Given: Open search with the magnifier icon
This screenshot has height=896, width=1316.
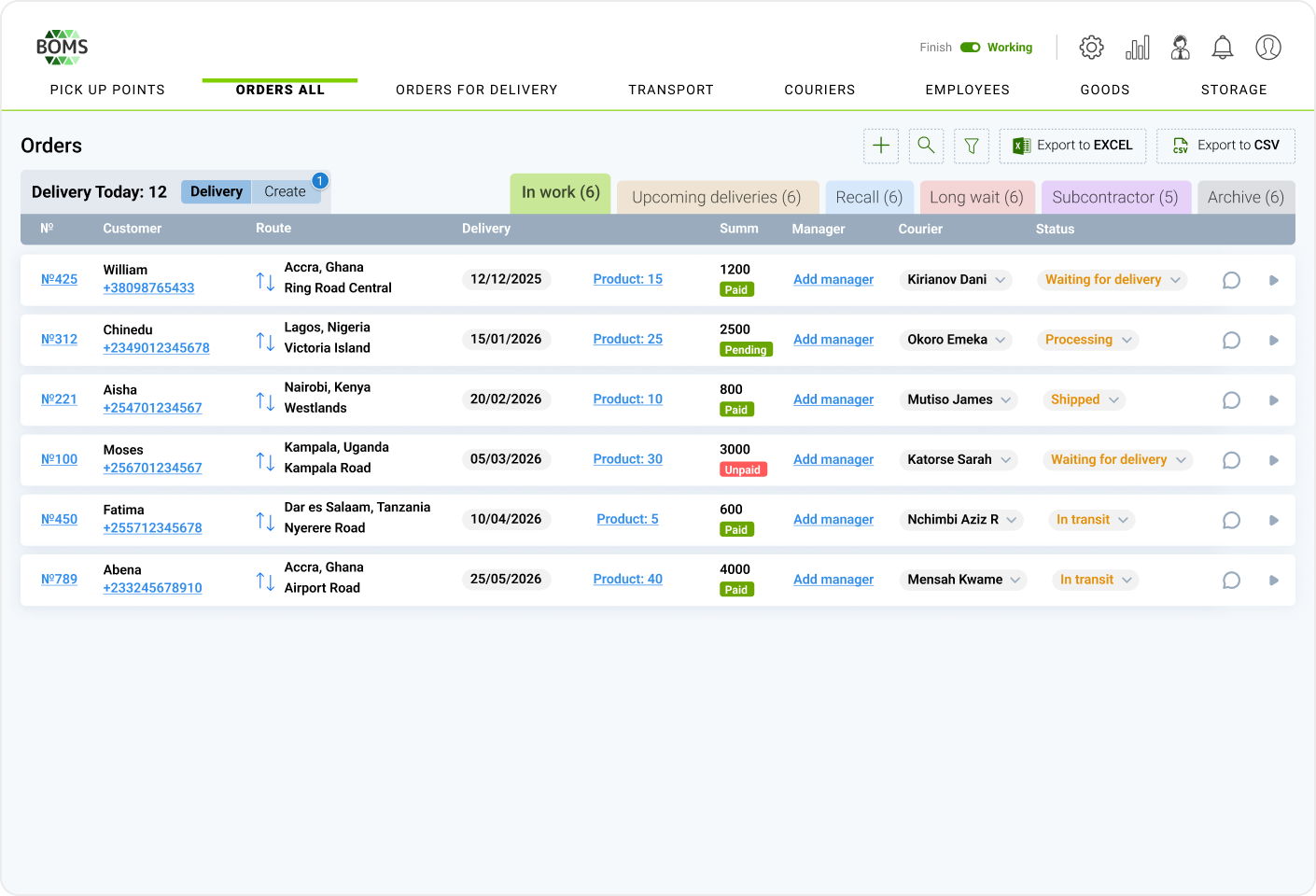Looking at the screenshot, I should coord(926,146).
